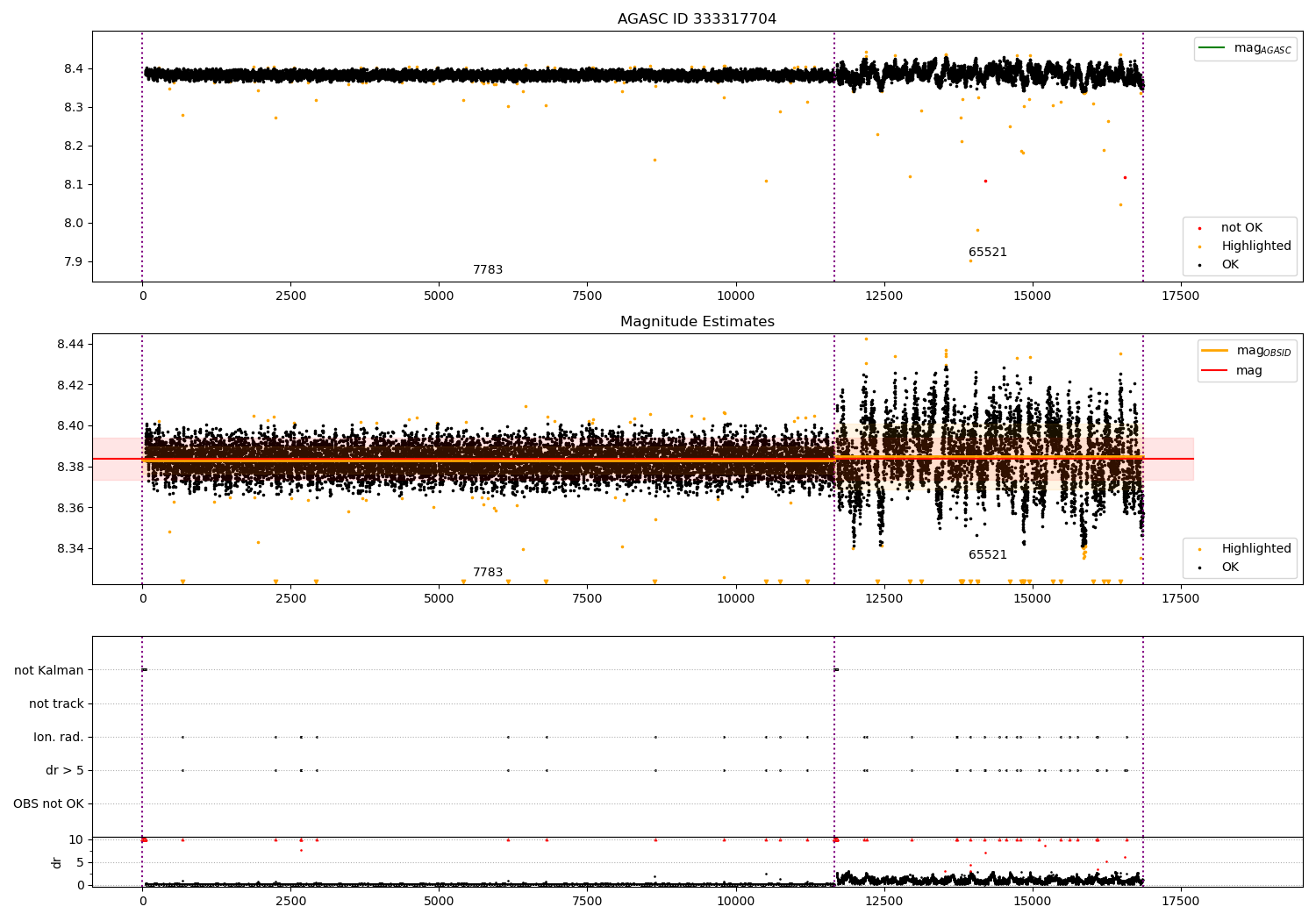The height and width of the screenshot is (921, 1316).
Task: Click "Highlighted" legend label in Magnitude Estimates plot
Action: 1255,549
